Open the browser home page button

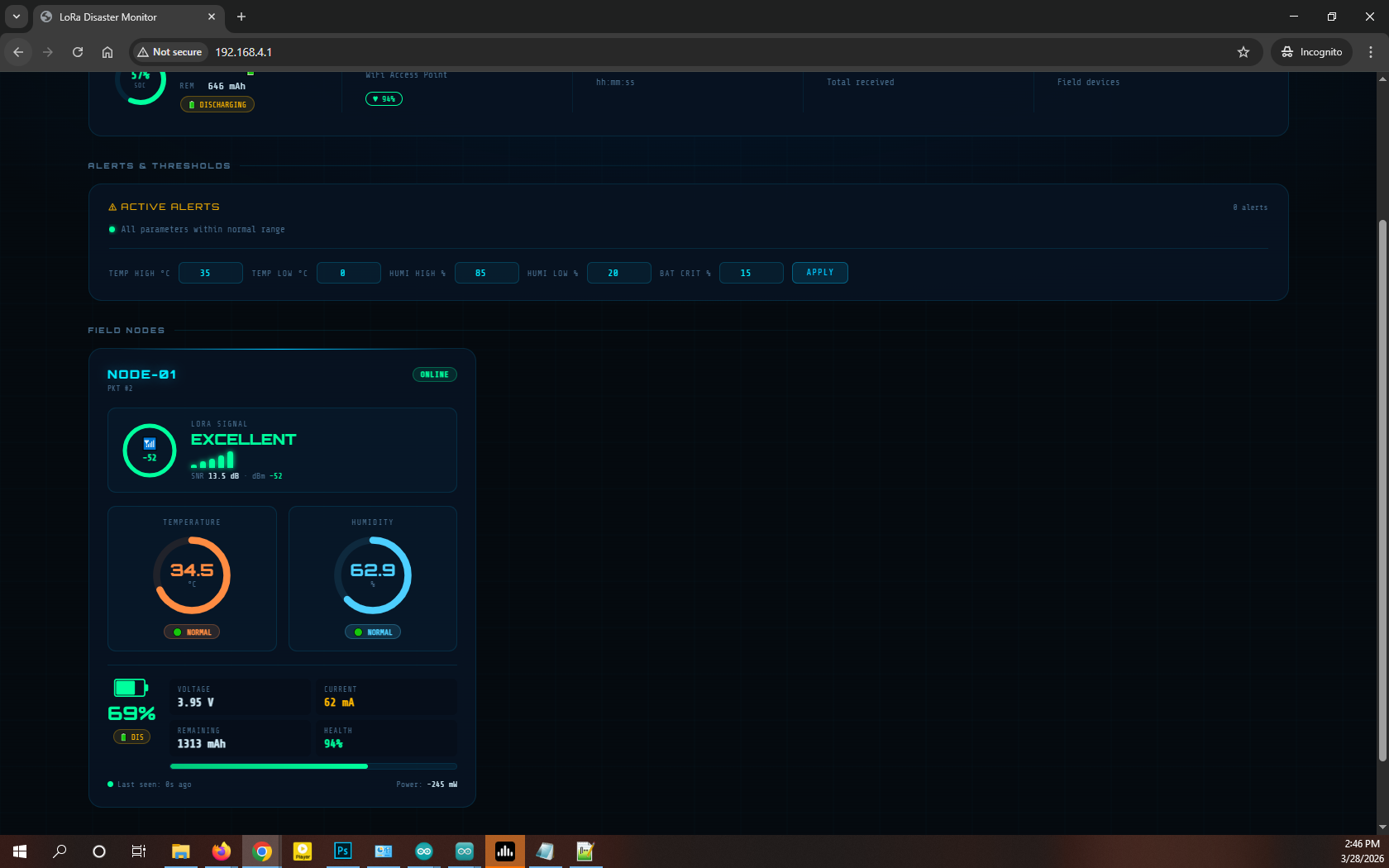(107, 52)
